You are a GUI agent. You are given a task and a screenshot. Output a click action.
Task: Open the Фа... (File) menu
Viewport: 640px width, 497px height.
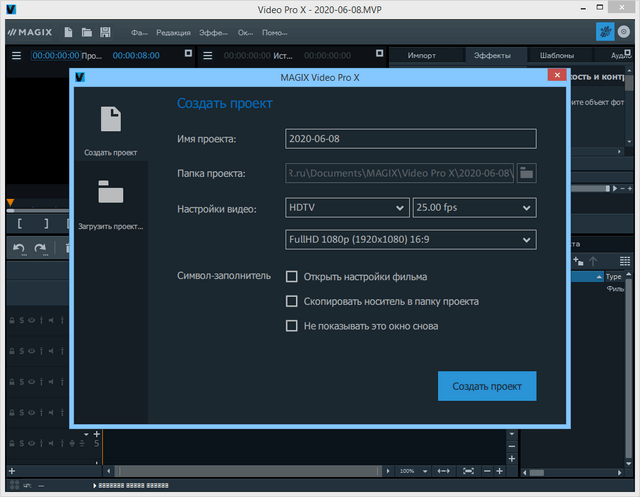pyautogui.click(x=139, y=33)
